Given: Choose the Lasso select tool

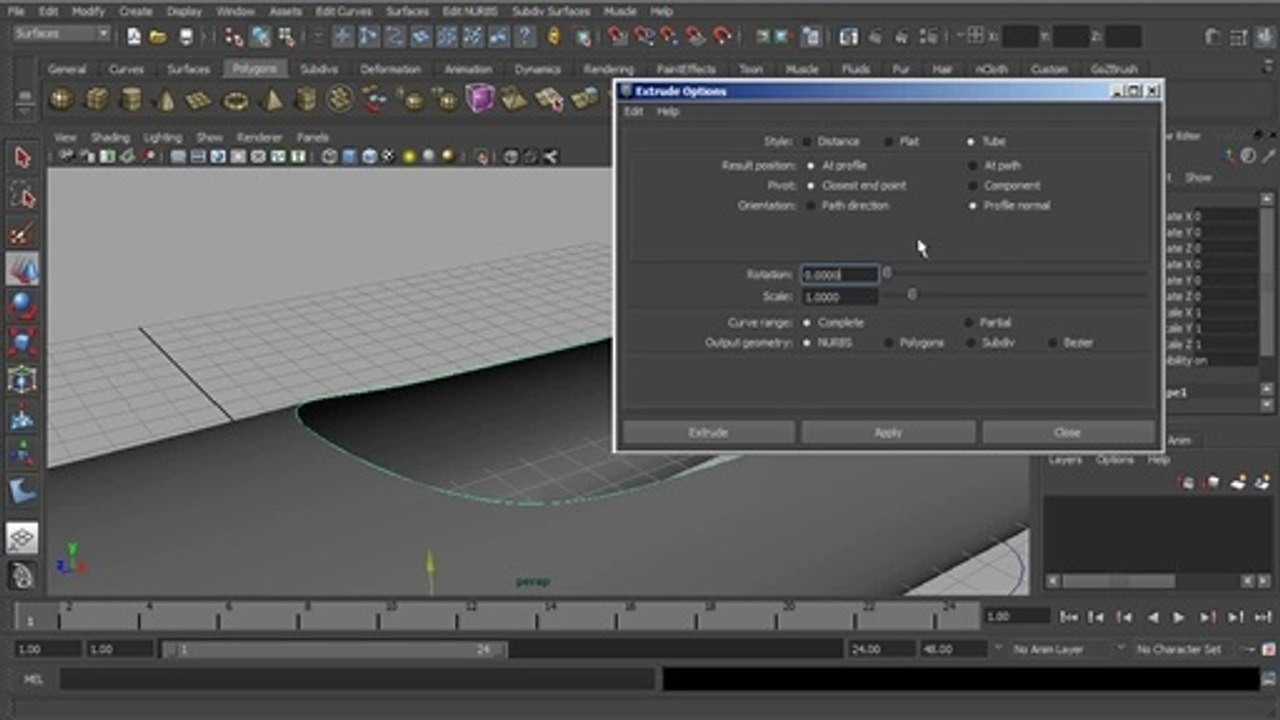Looking at the screenshot, I should pos(22,195).
